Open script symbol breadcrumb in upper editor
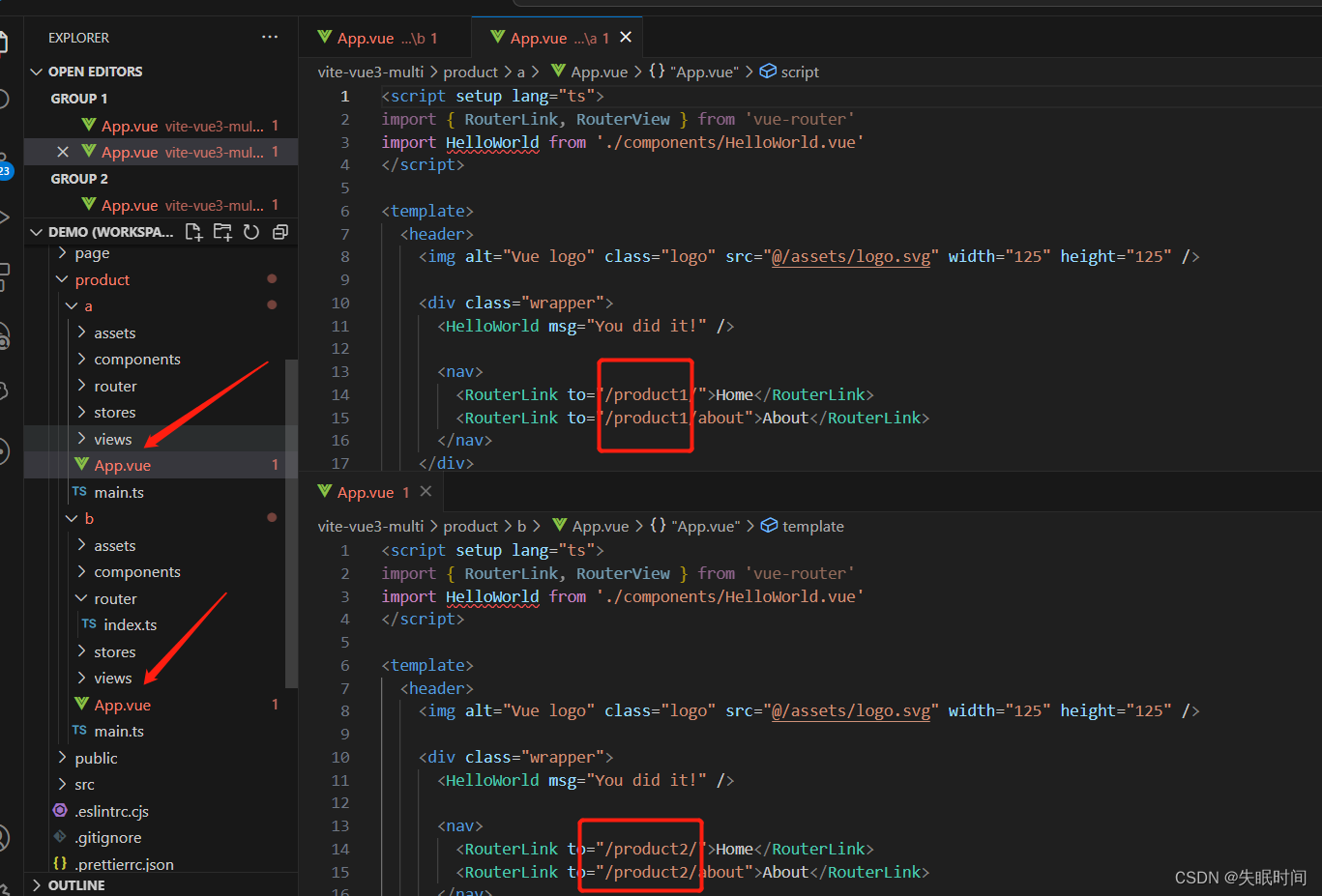 pyautogui.click(x=790, y=72)
